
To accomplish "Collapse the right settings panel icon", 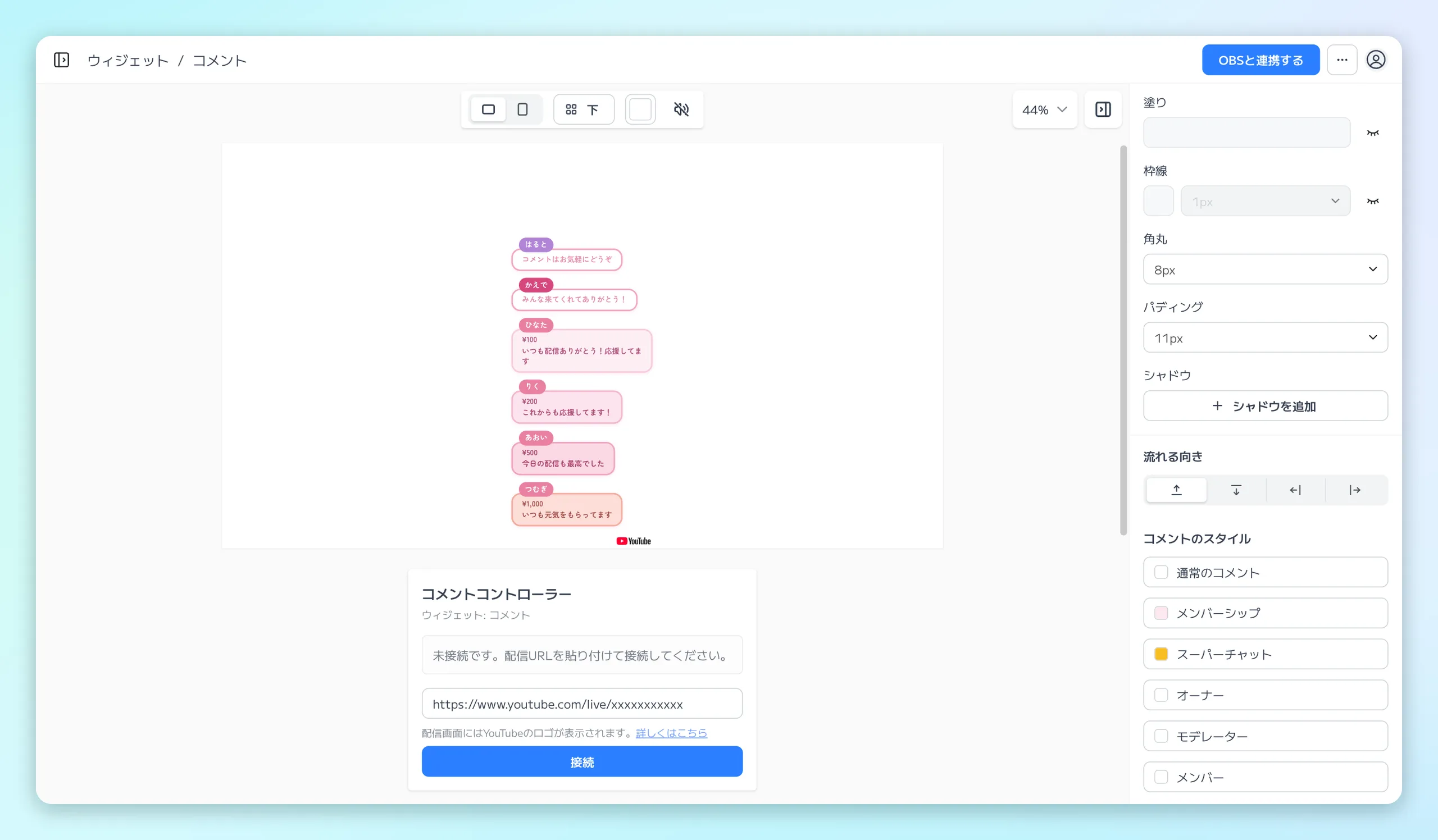I will click(x=1103, y=109).
